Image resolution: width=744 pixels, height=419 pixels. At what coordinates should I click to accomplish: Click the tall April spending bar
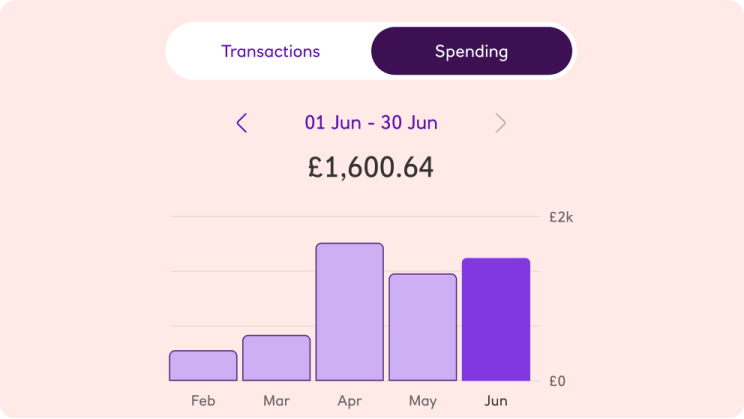[349, 312]
